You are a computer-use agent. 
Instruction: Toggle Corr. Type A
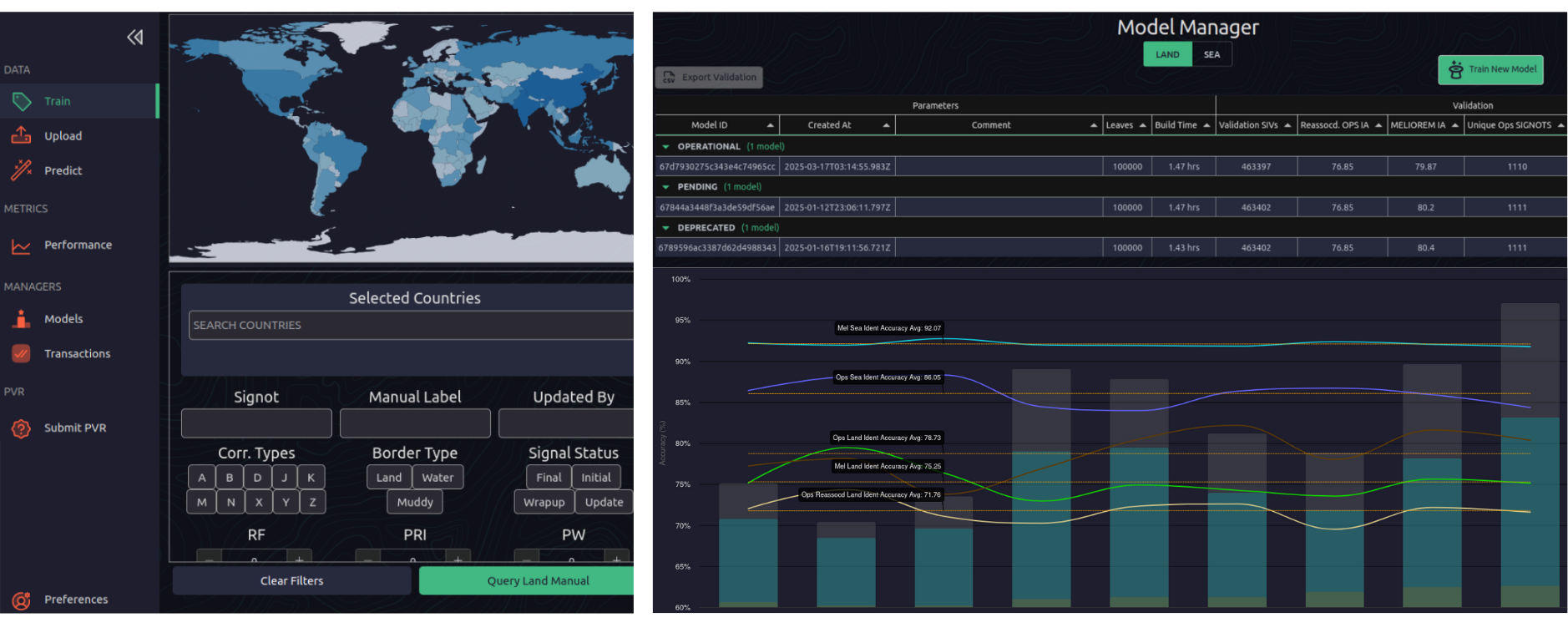tap(201, 478)
